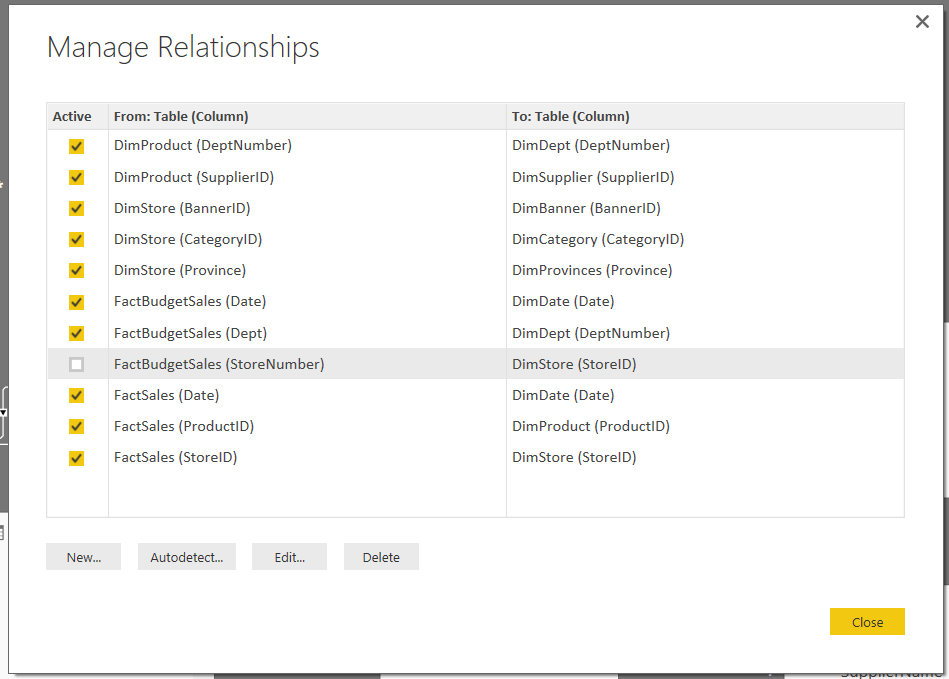Disable the DimStore (BannerID) relationship checkbox
The image size is (949, 679).
[76, 208]
